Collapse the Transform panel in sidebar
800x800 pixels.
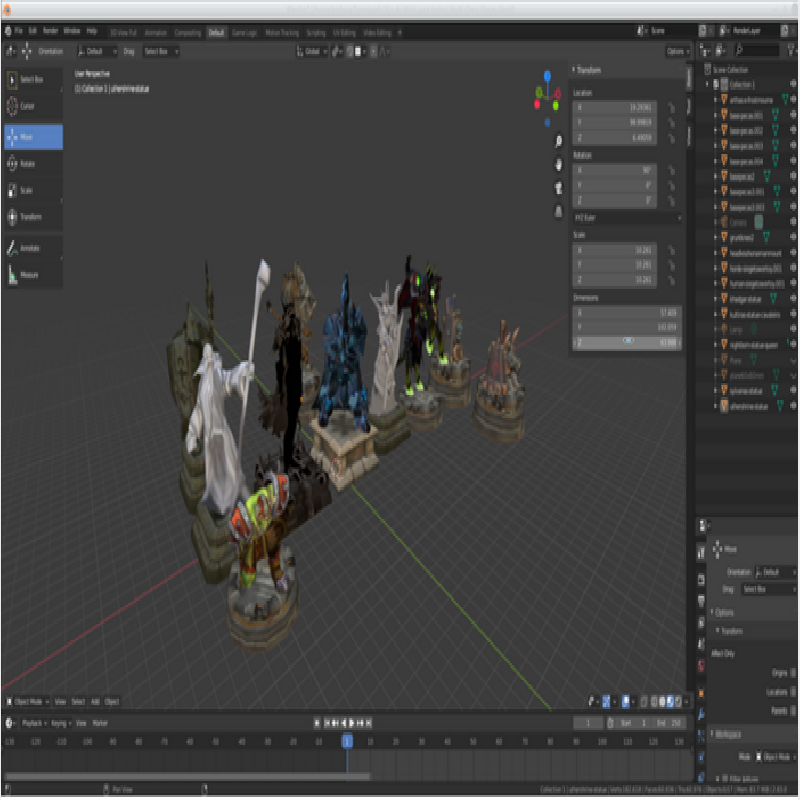(x=587, y=70)
